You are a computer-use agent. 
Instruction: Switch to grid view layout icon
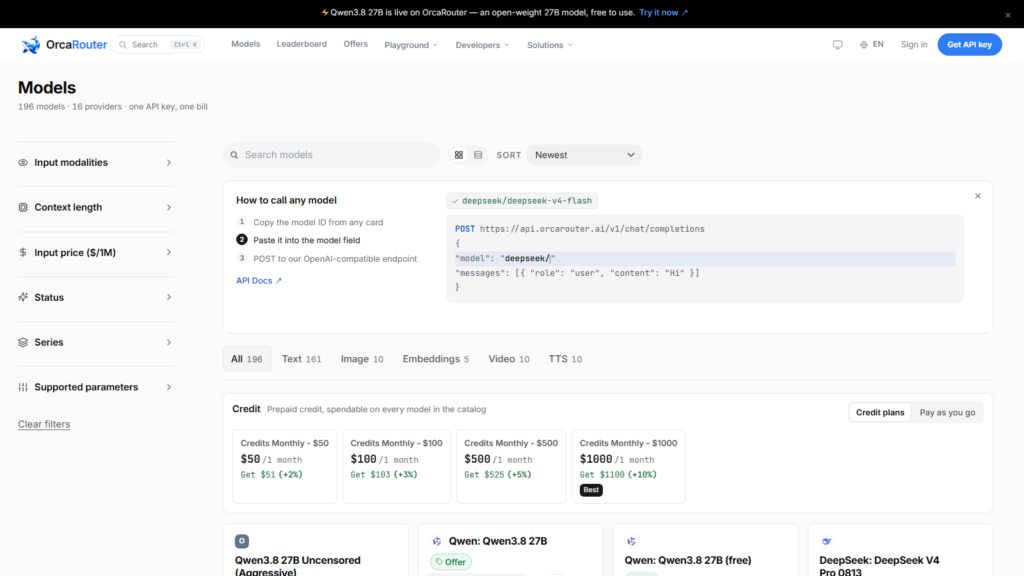tap(458, 155)
